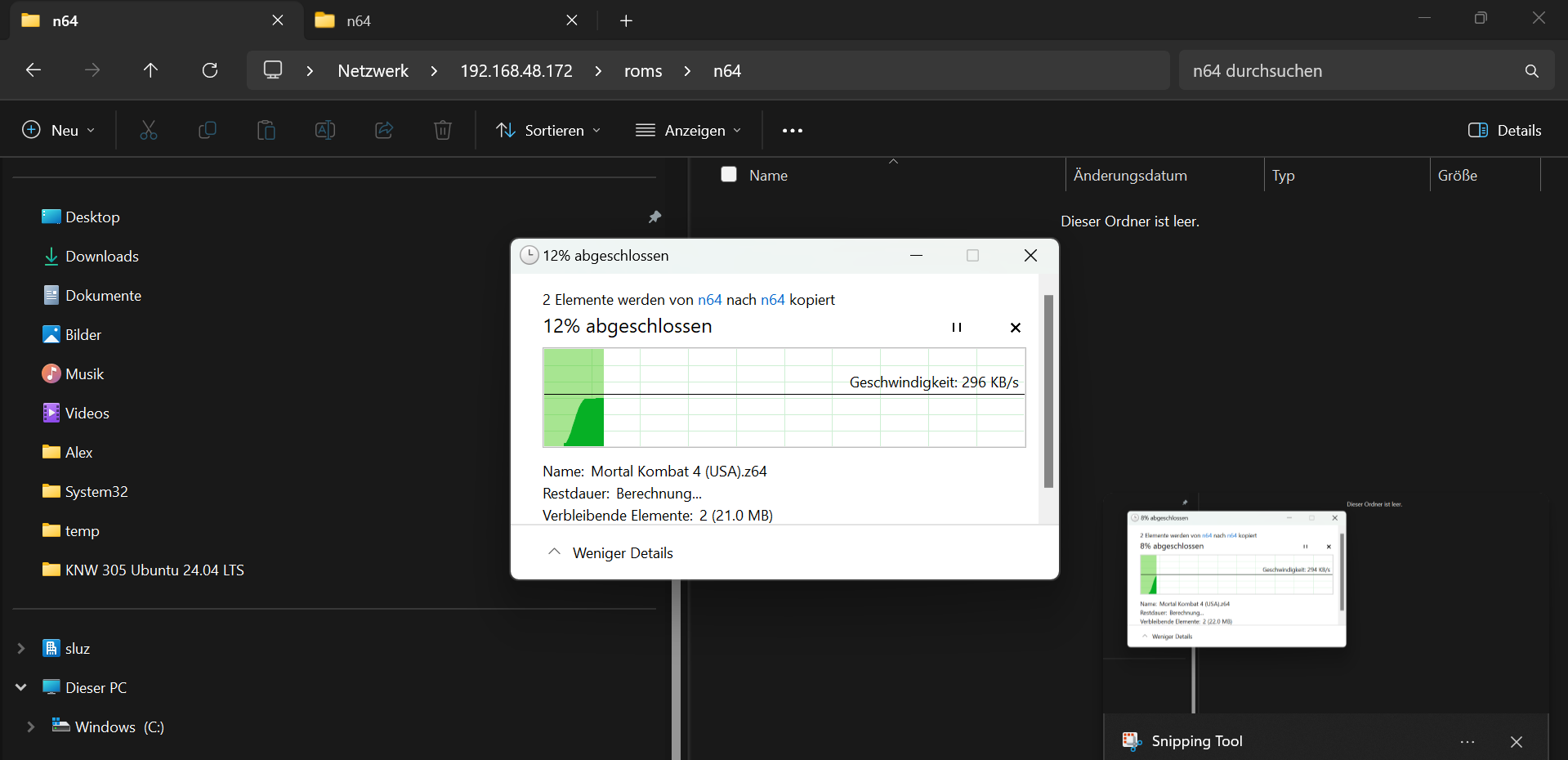Toggle the Details pane button

point(1504,130)
